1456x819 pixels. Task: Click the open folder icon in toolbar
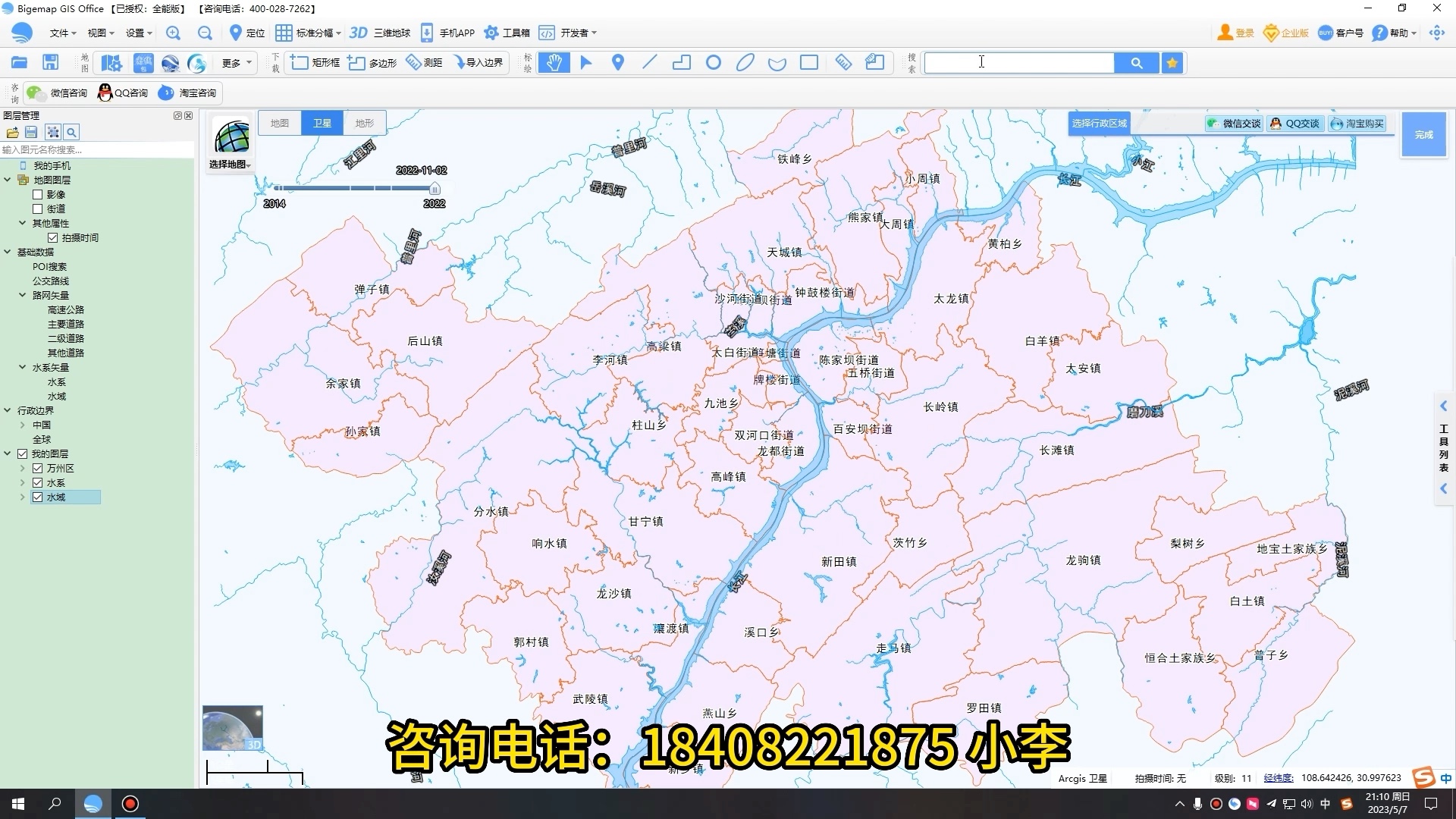[x=20, y=62]
